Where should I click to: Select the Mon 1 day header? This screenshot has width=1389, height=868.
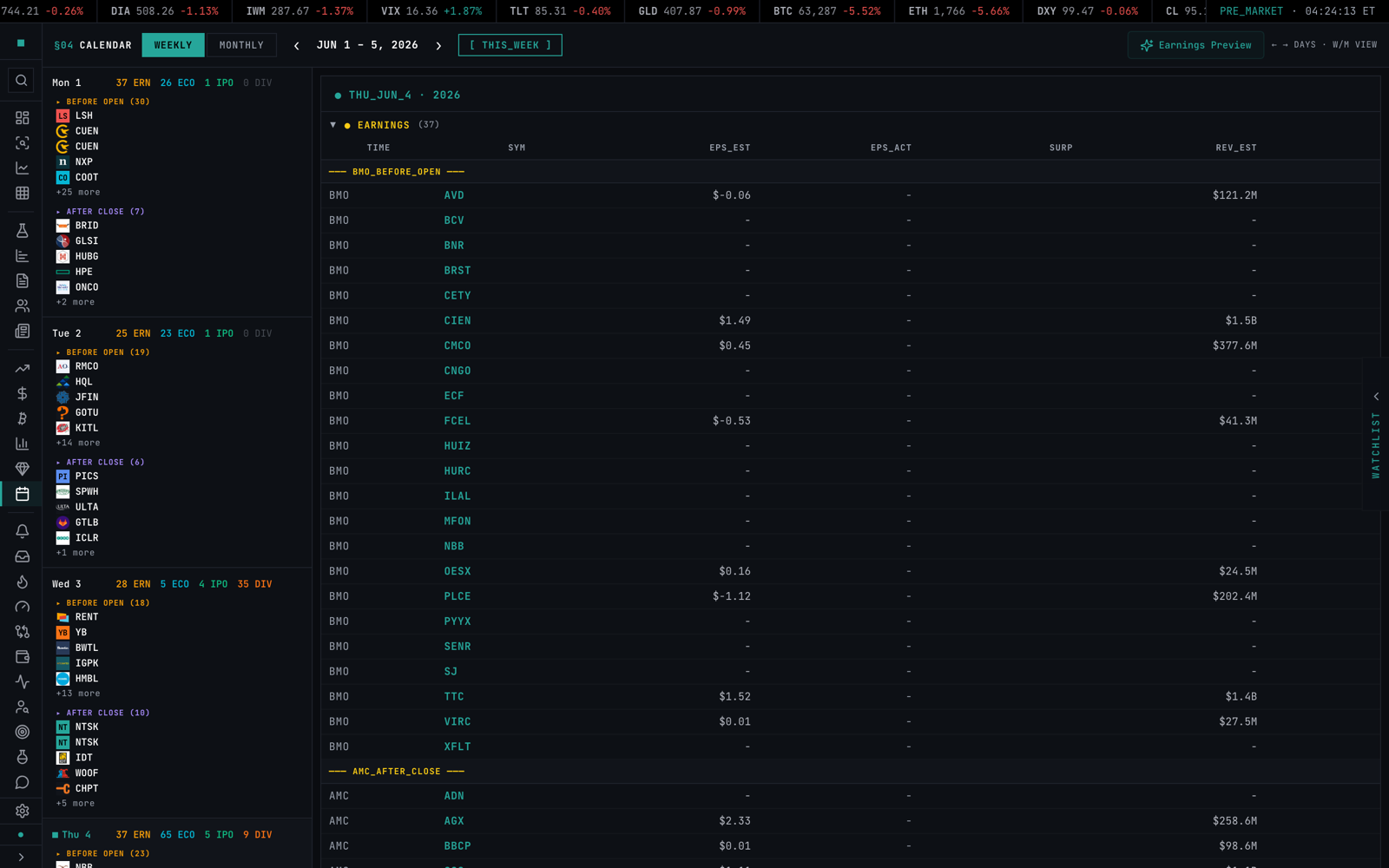click(177, 83)
